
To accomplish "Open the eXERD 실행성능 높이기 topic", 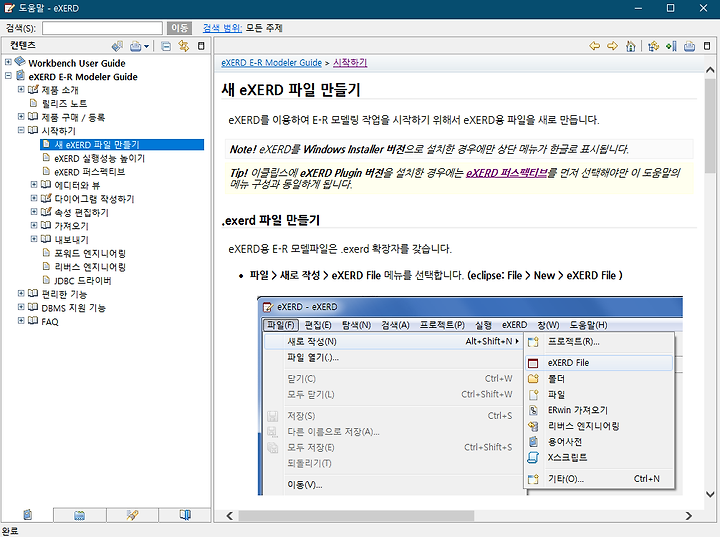I will click(x=99, y=158).
